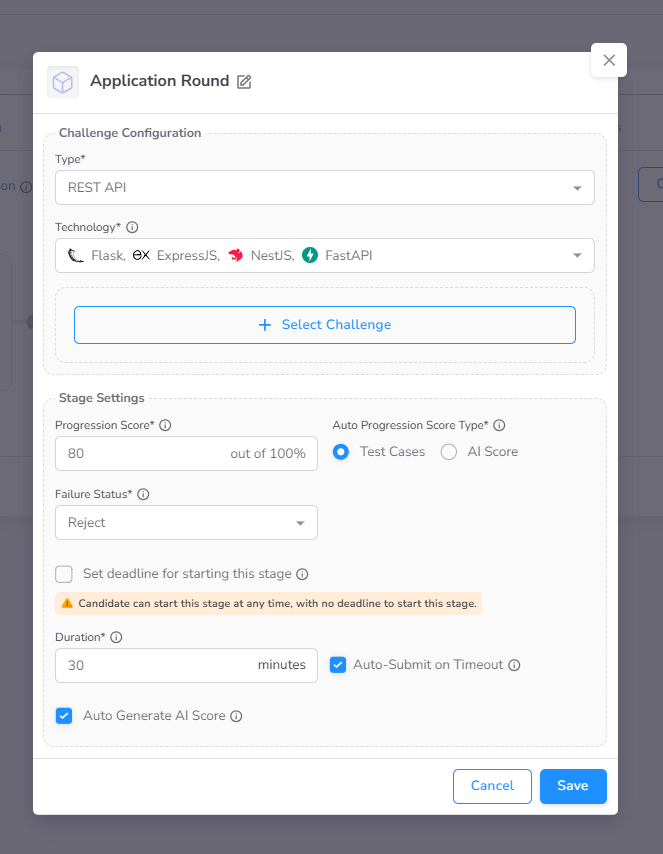Select the AI Score radio option
663x854 pixels.
(448, 452)
